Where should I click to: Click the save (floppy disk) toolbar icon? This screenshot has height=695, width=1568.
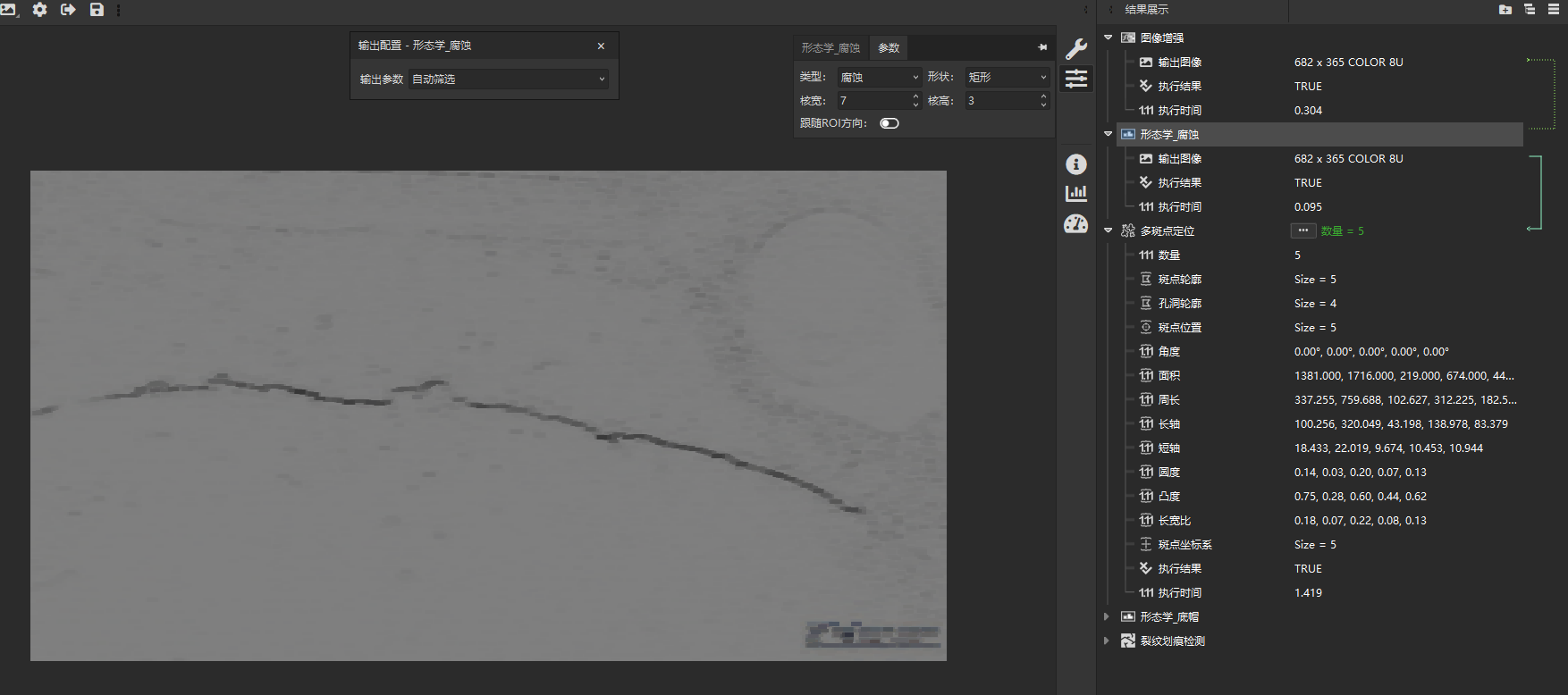97,10
